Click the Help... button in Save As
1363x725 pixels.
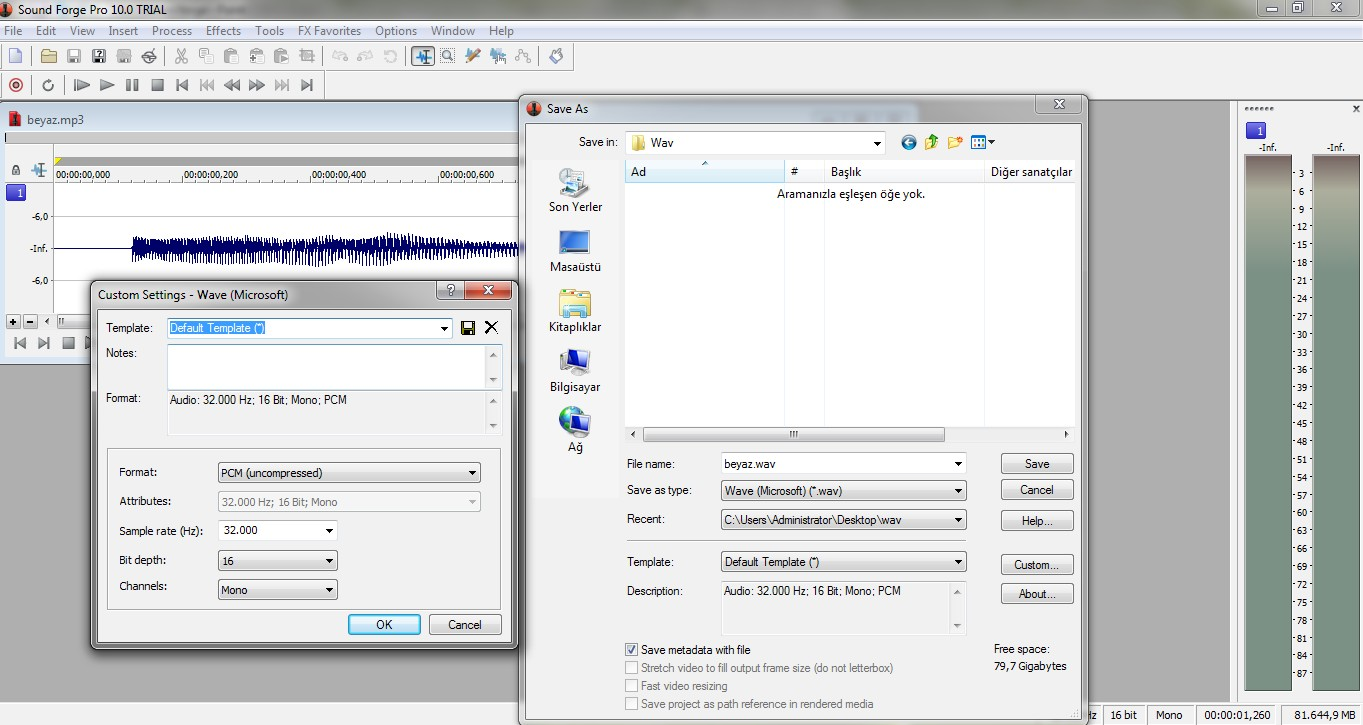(x=1037, y=521)
